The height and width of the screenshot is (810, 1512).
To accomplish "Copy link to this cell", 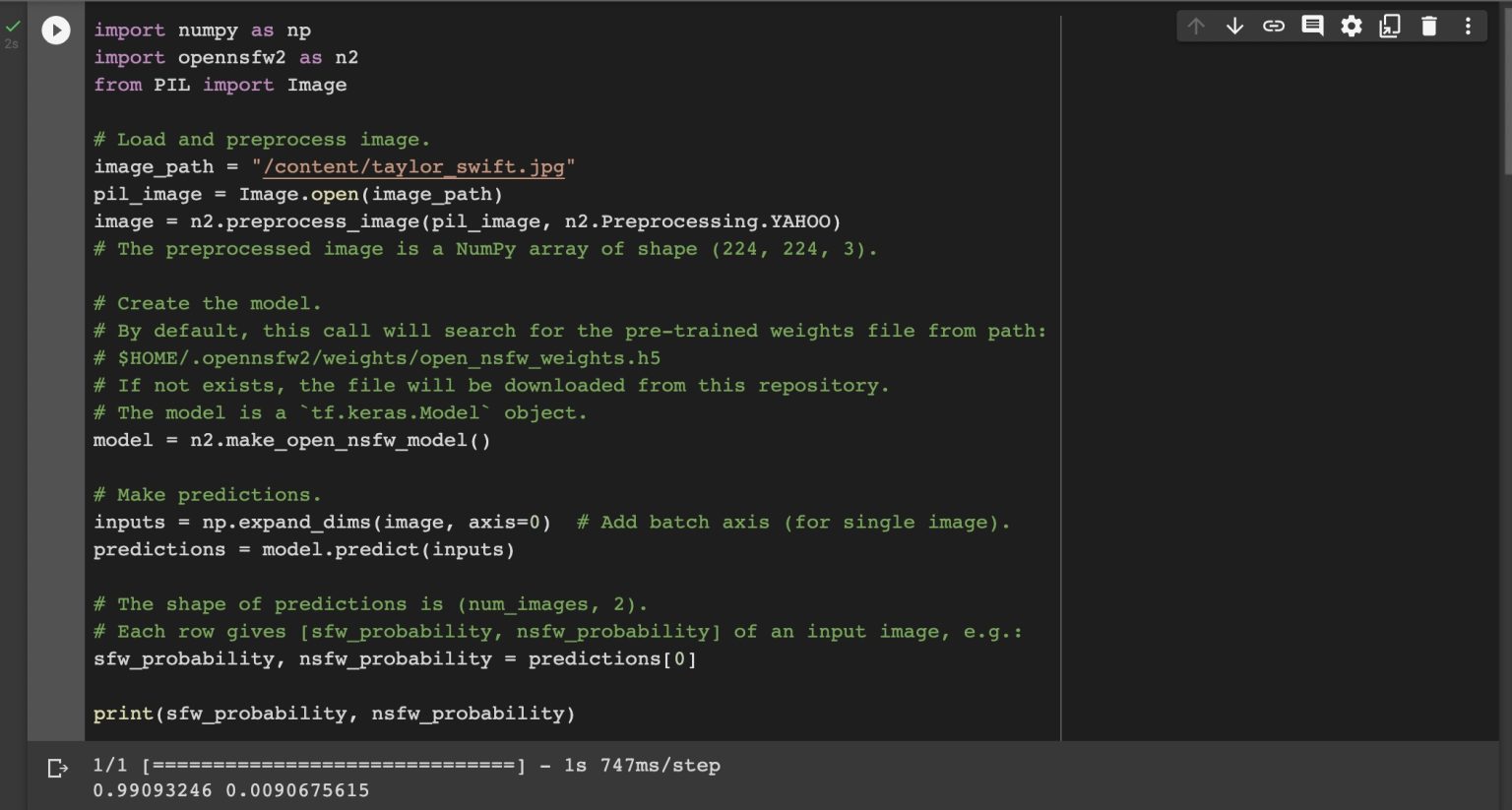I will pos(1274,27).
